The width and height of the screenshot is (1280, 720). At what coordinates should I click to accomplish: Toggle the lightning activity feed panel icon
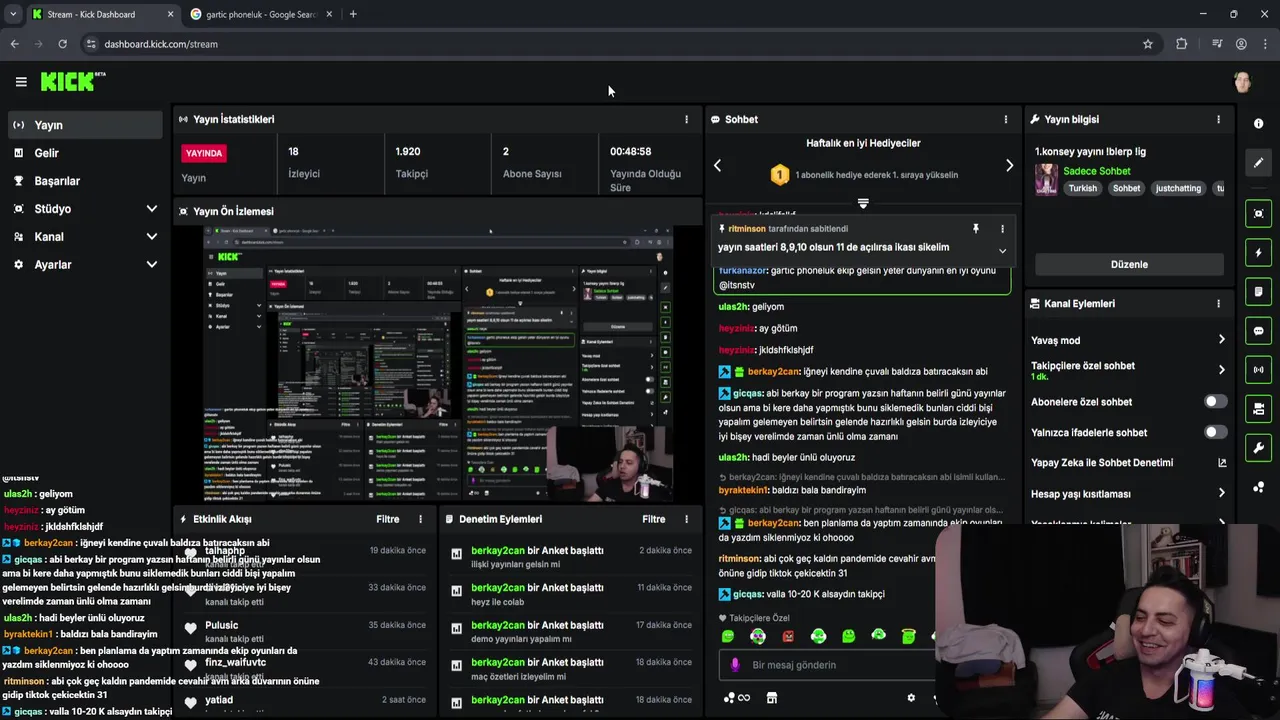pos(1258,253)
